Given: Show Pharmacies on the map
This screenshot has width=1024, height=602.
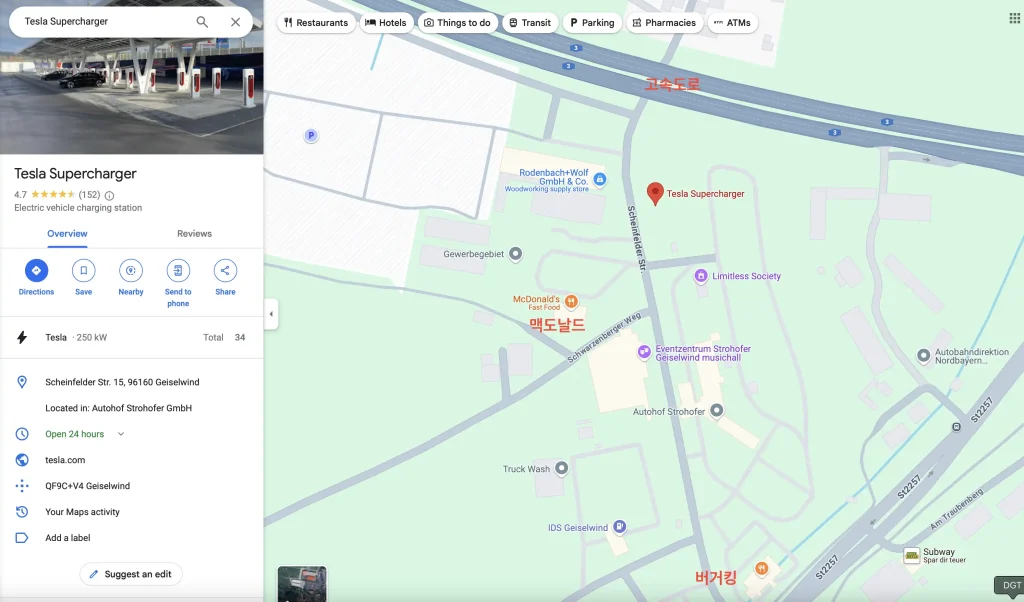Looking at the screenshot, I should (664, 23).
